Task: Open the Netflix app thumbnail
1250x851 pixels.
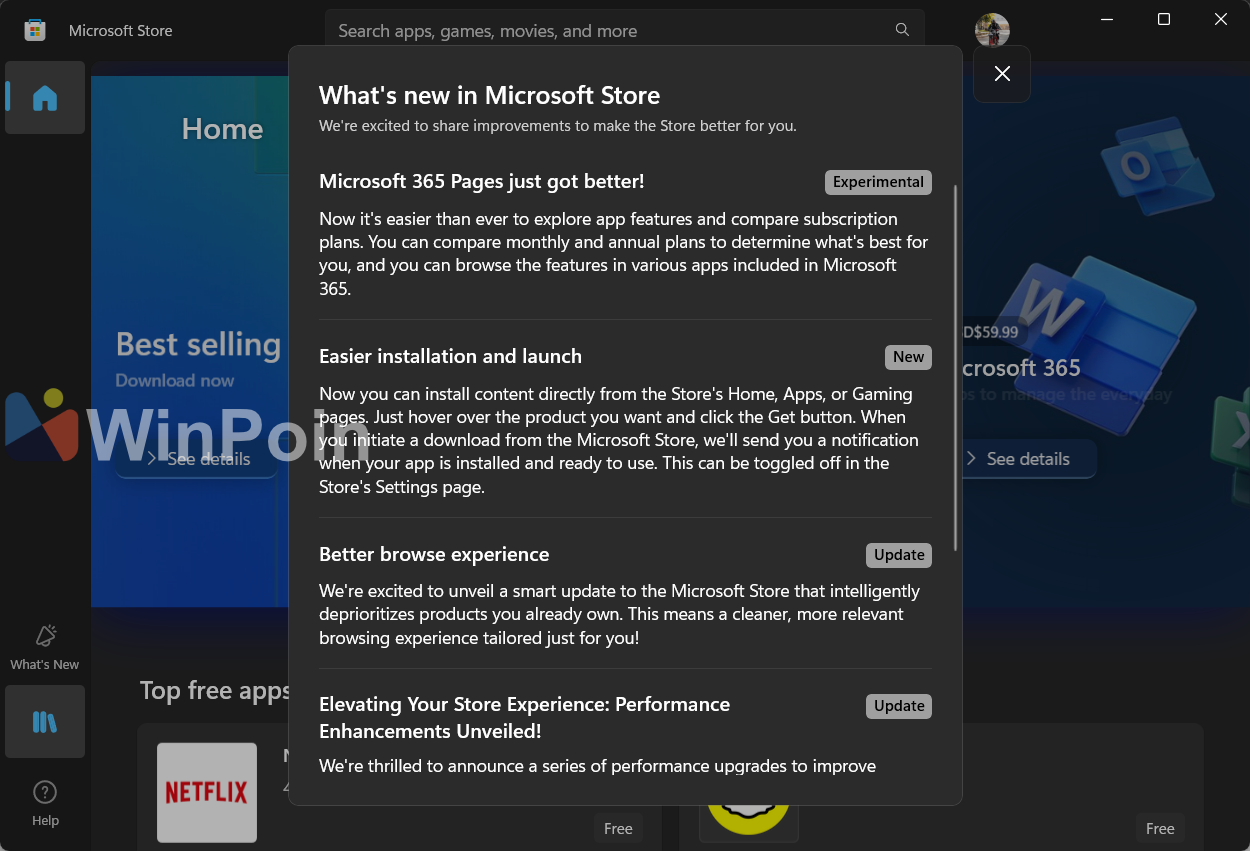Action: tap(207, 792)
